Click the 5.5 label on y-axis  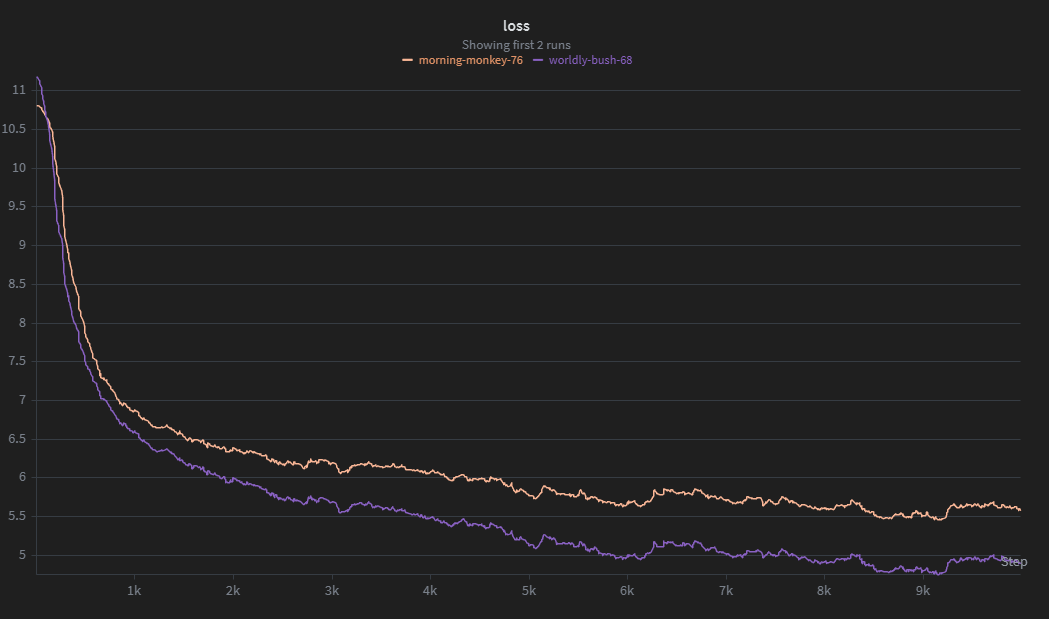18,517
